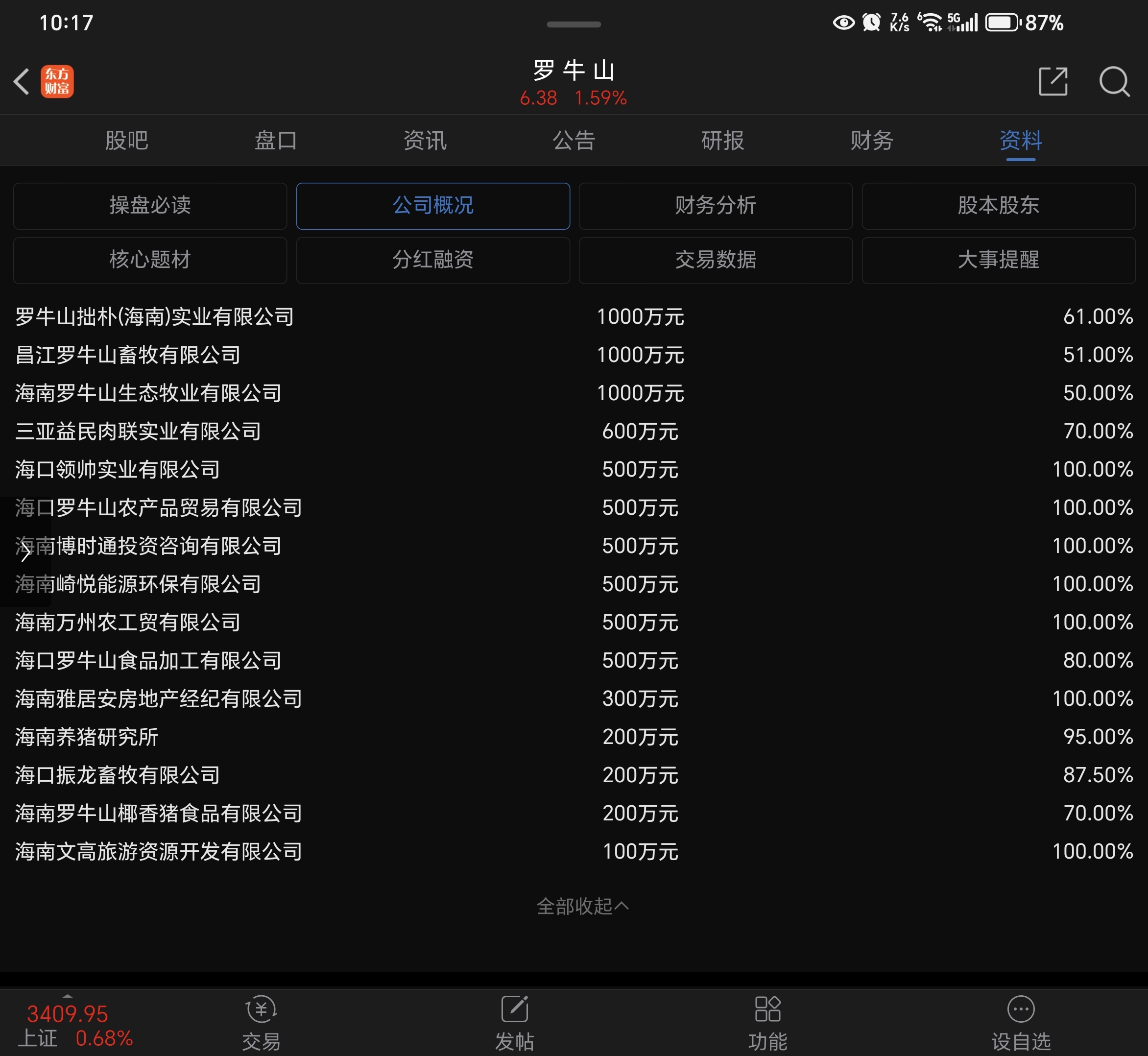This screenshot has width=1148, height=1056.
Task: Collapse list via 全部收起
Action: coord(582,906)
